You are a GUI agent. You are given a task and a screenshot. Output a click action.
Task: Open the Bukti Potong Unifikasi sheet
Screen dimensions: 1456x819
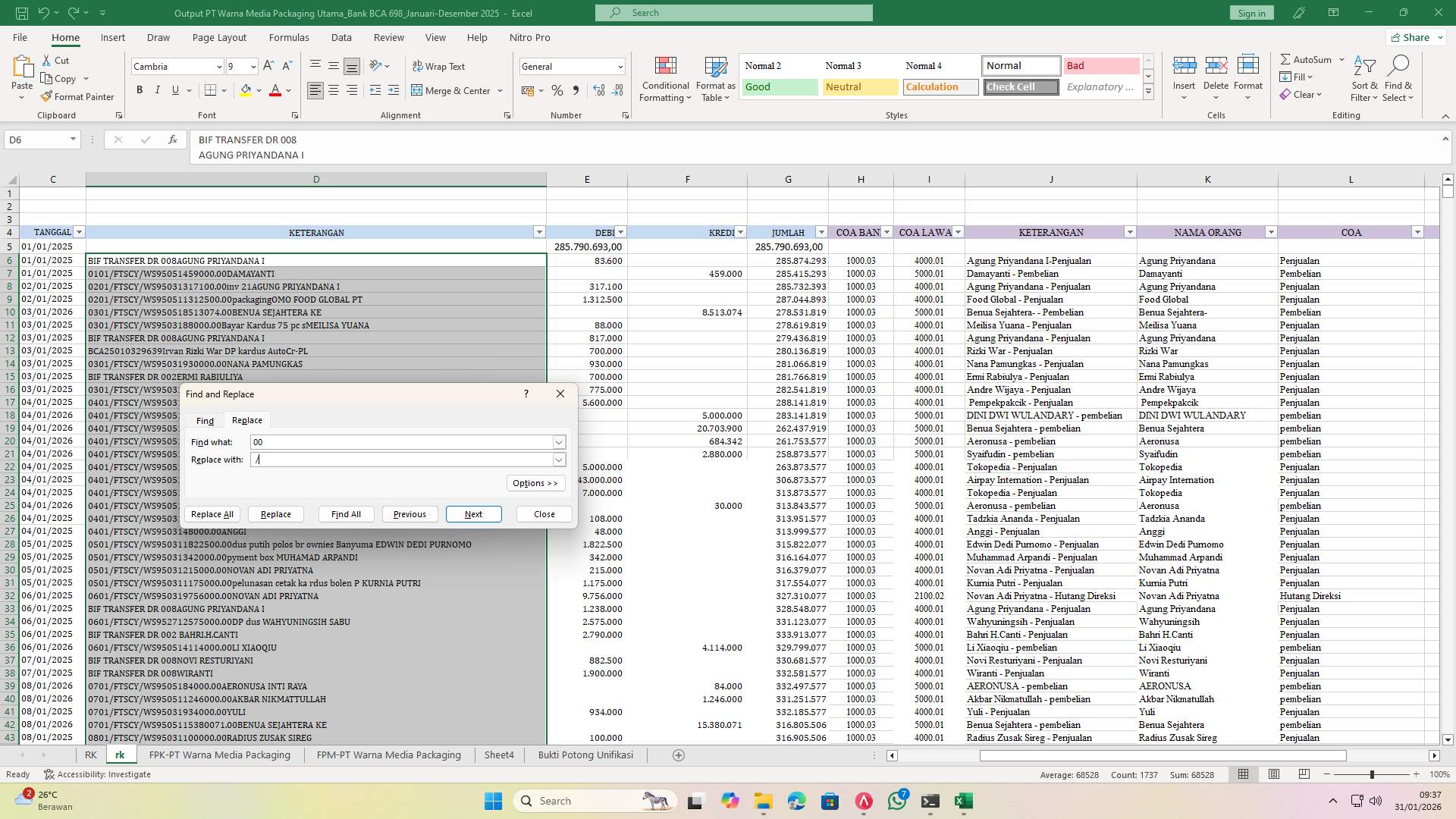click(x=585, y=755)
